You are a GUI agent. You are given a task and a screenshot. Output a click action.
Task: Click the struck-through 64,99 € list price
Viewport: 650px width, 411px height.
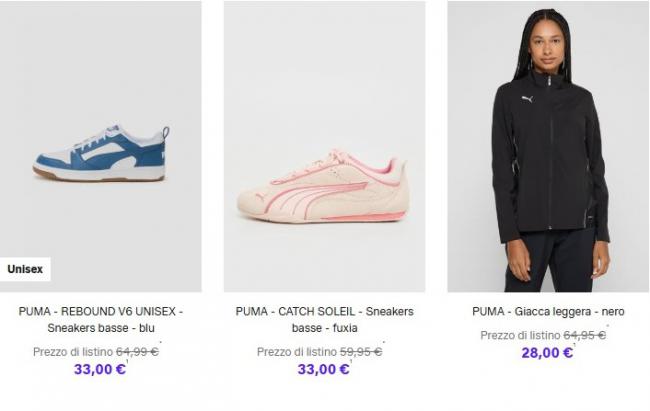[x=137, y=352]
